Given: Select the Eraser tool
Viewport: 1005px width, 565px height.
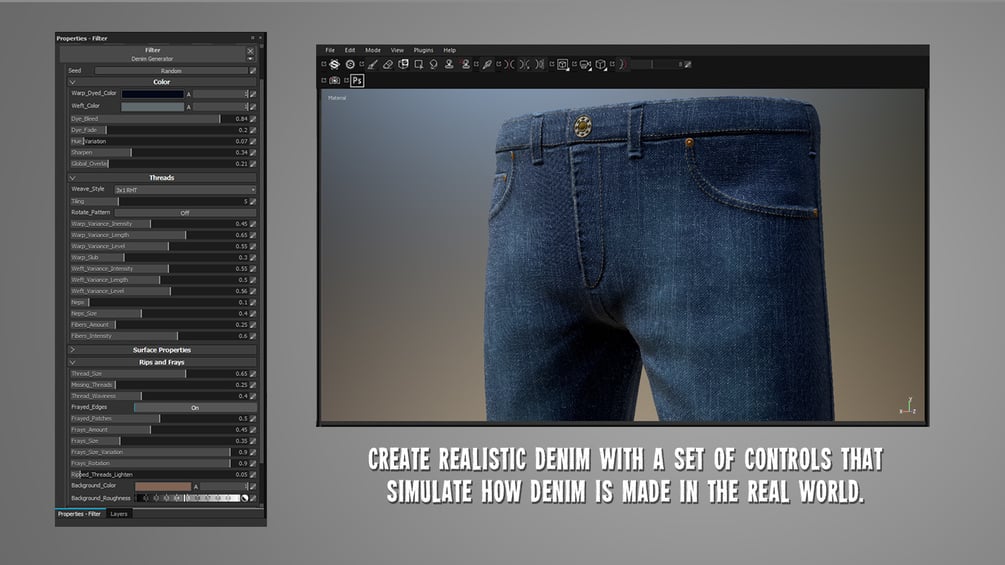Looking at the screenshot, I should pos(388,64).
